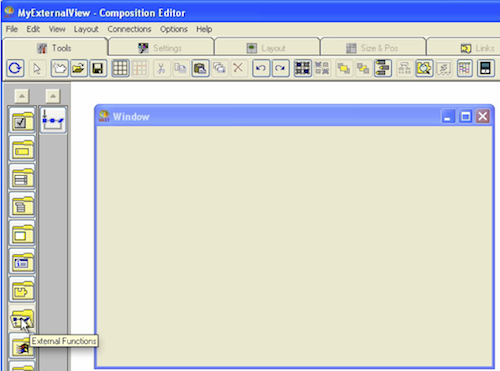Viewport: 500px width, 371px height.
Task: Click the faded icon right of the magnifier
Action: coord(444,68)
